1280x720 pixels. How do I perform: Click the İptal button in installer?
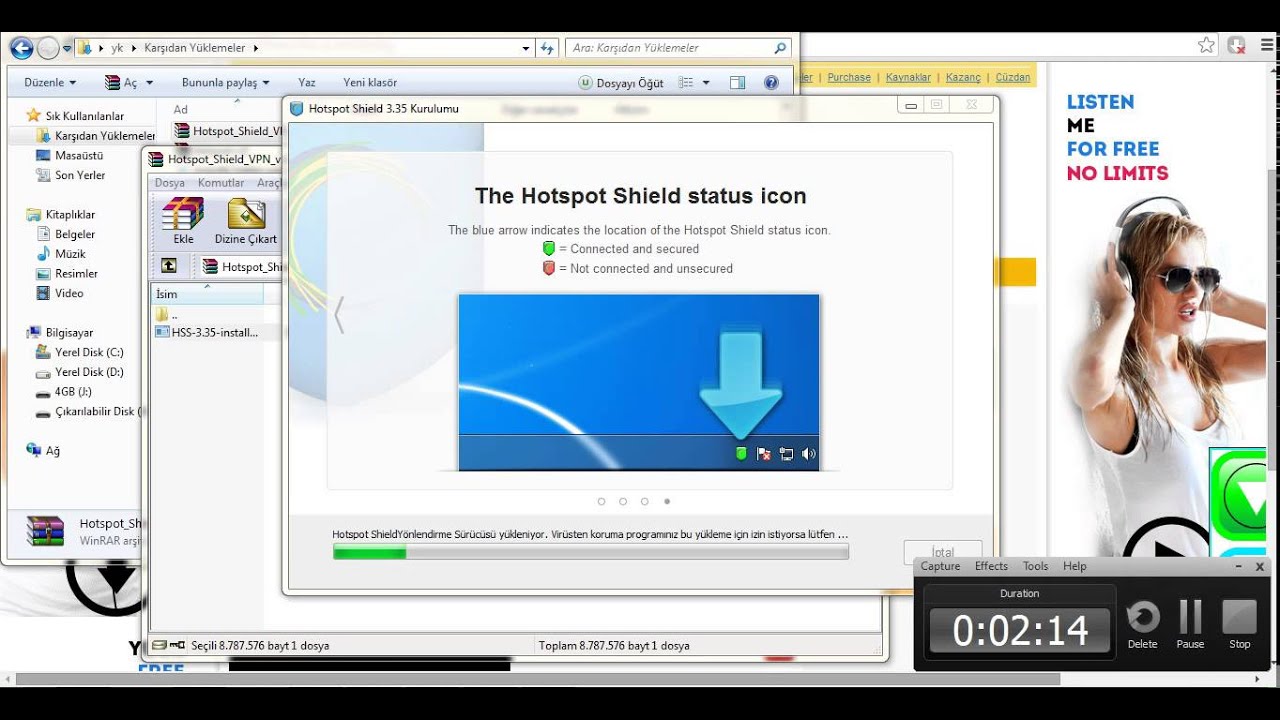coord(942,552)
